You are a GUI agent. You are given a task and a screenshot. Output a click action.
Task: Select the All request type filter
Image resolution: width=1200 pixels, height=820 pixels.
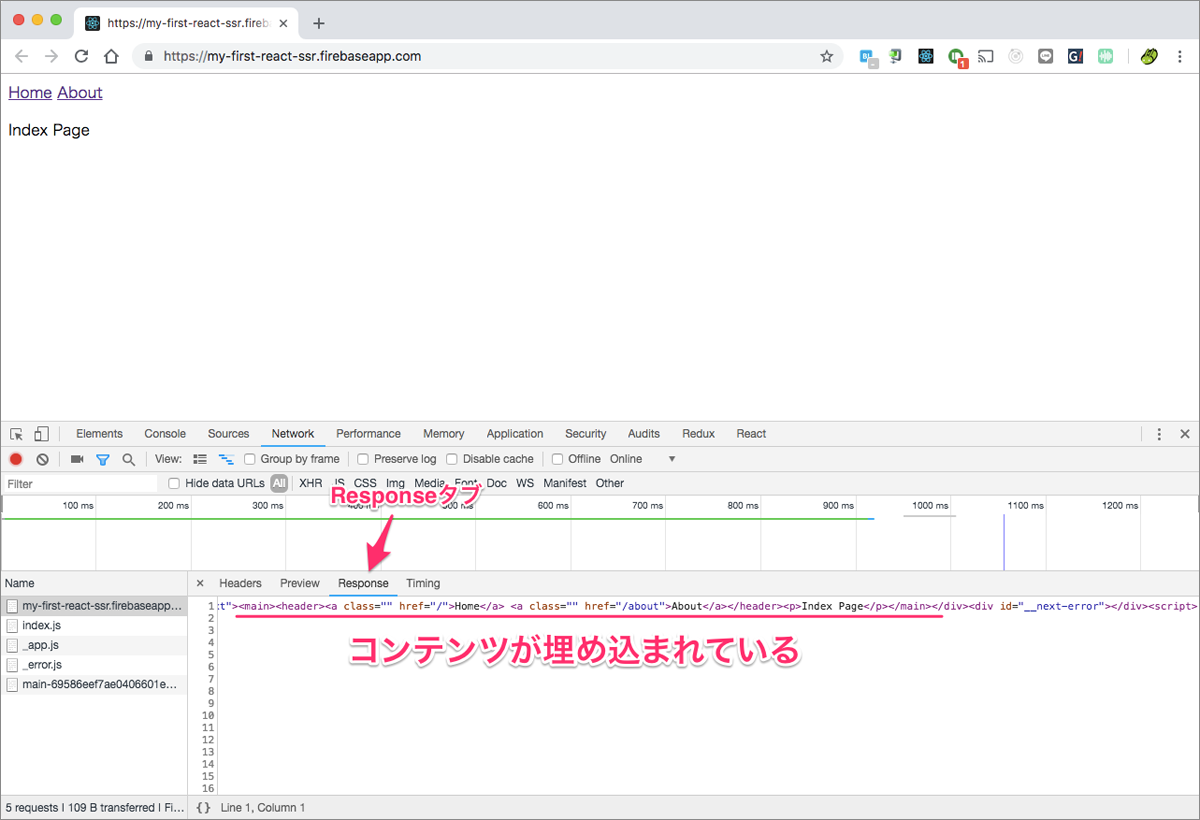point(279,483)
